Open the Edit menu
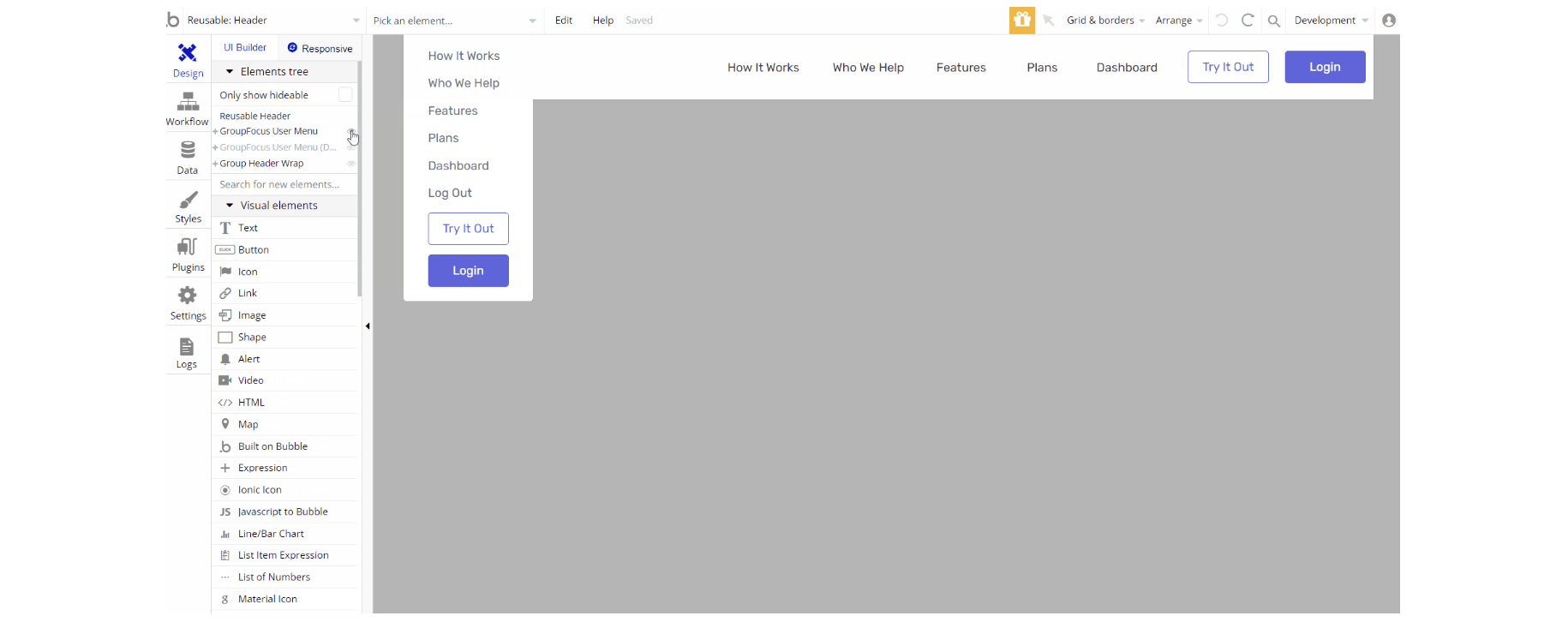This screenshot has height=622, width=1568. (563, 21)
